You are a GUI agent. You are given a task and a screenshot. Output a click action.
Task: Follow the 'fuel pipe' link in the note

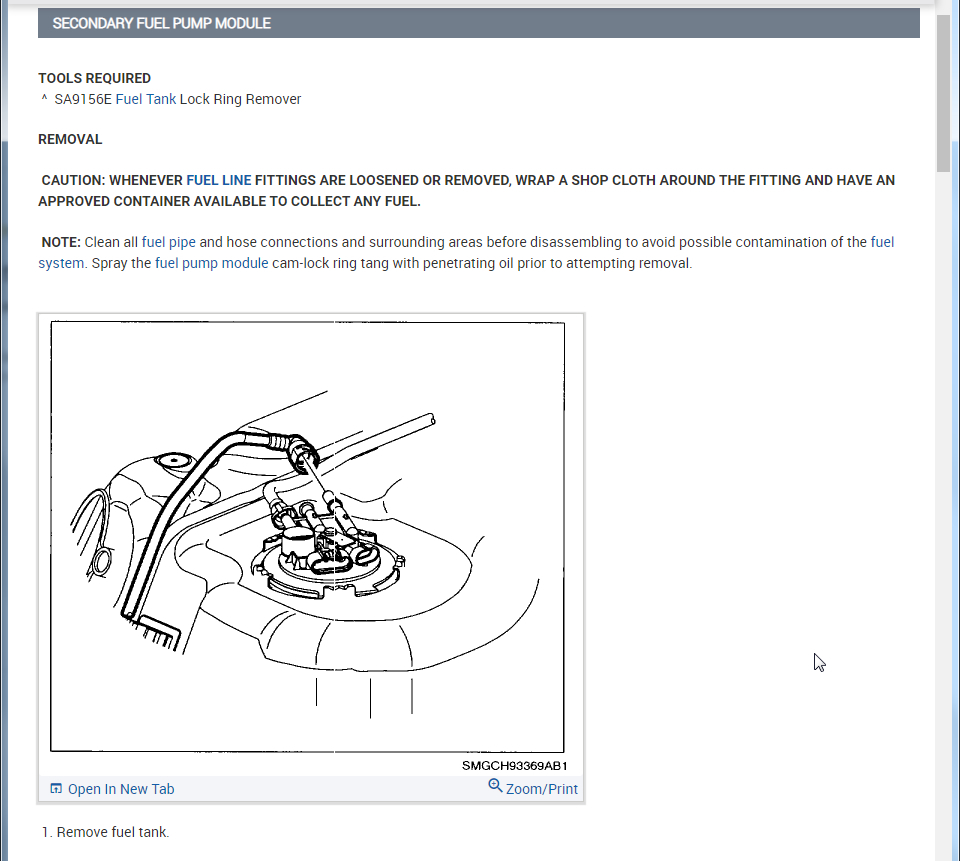(x=168, y=242)
